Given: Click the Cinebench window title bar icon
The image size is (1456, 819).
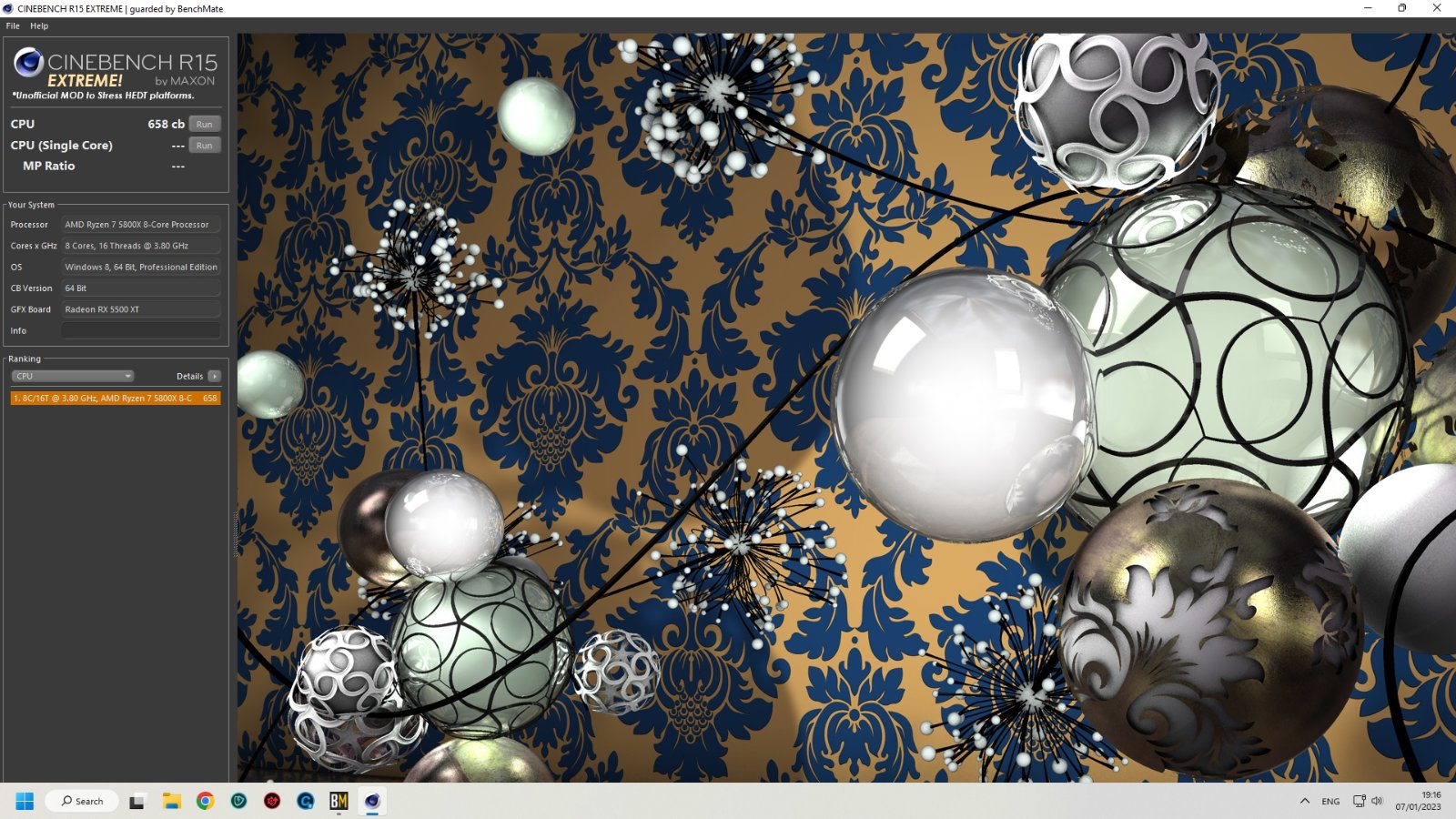Looking at the screenshot, I should click(8, 8).
